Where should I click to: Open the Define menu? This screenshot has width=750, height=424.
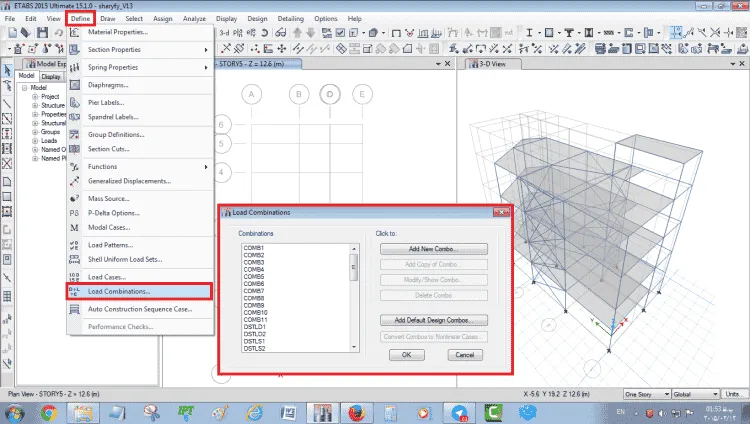pyautogui.click(x=80, y=19)
